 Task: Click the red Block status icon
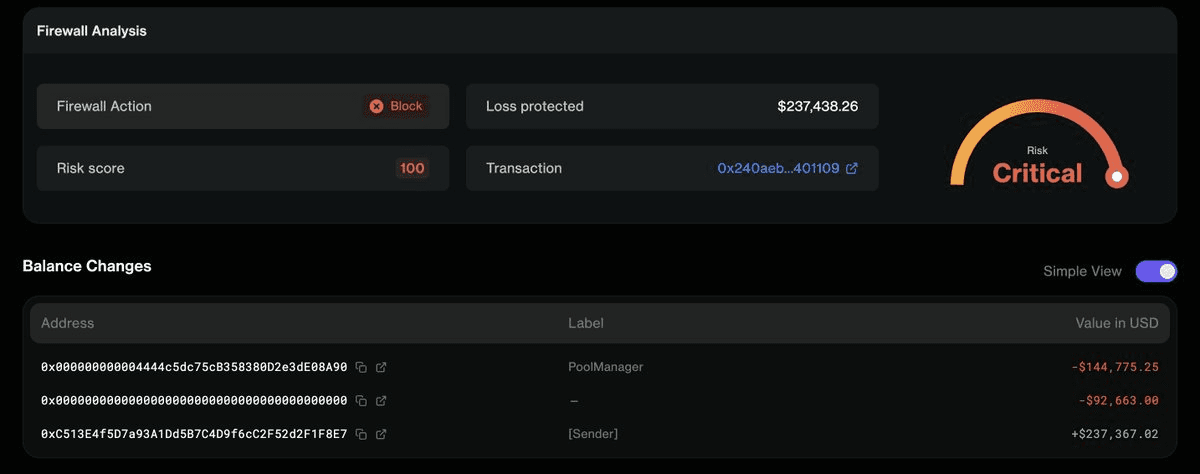point(376,106)
